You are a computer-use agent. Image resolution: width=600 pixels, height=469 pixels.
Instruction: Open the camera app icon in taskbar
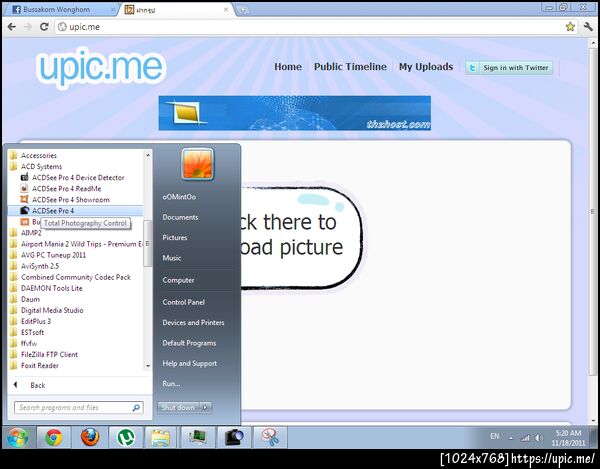[x=234, y=437]
